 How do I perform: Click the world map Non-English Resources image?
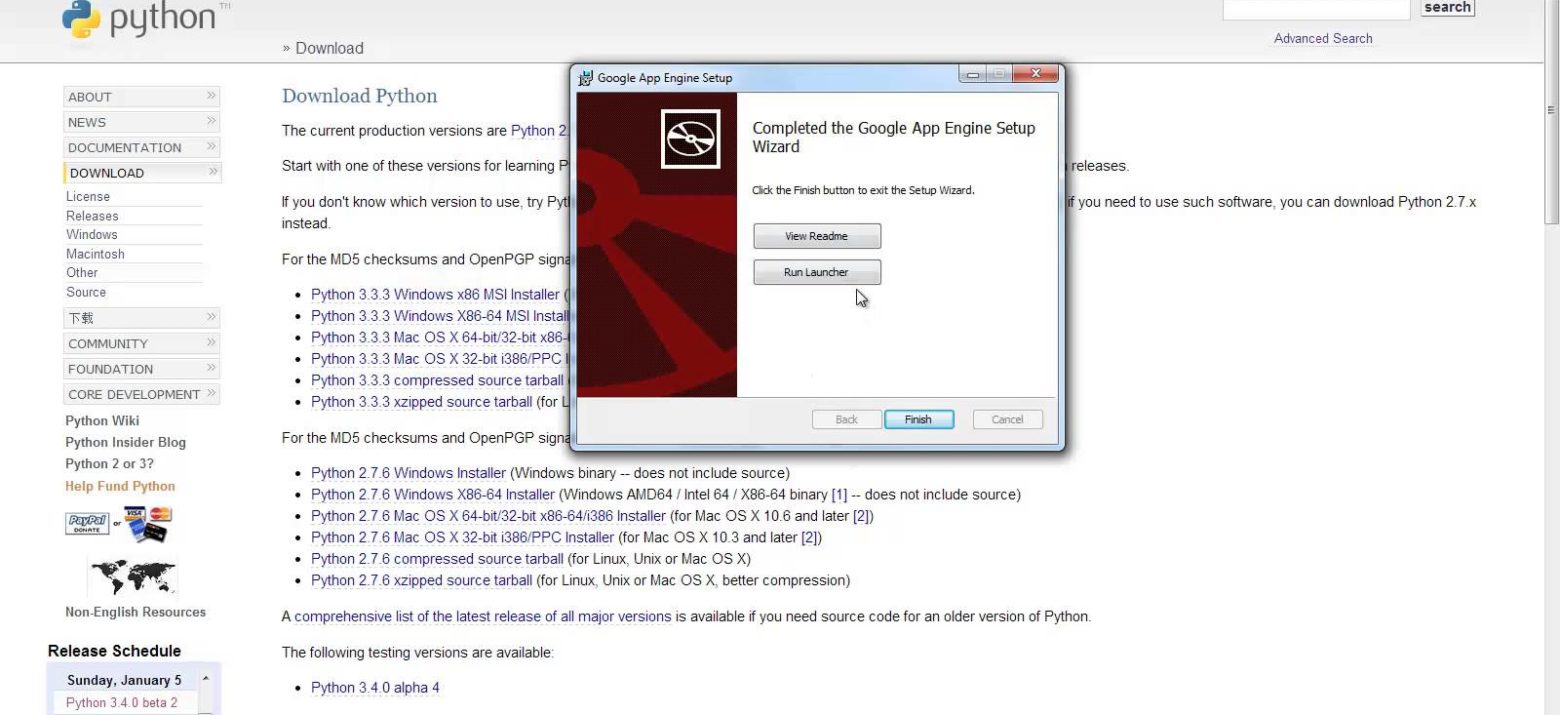click(133, 576)
